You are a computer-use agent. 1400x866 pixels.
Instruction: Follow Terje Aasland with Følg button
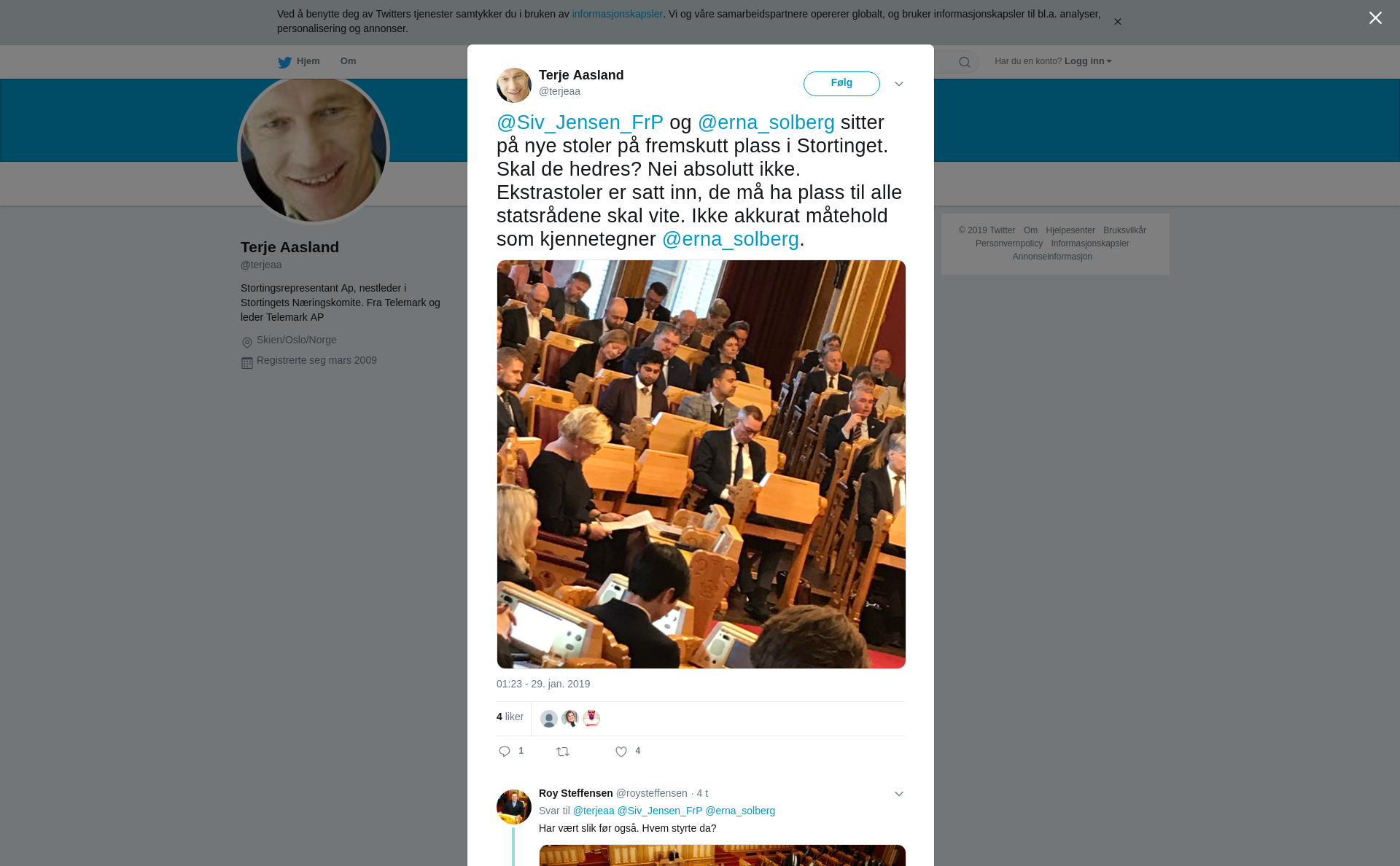click(x=841, y=84)
